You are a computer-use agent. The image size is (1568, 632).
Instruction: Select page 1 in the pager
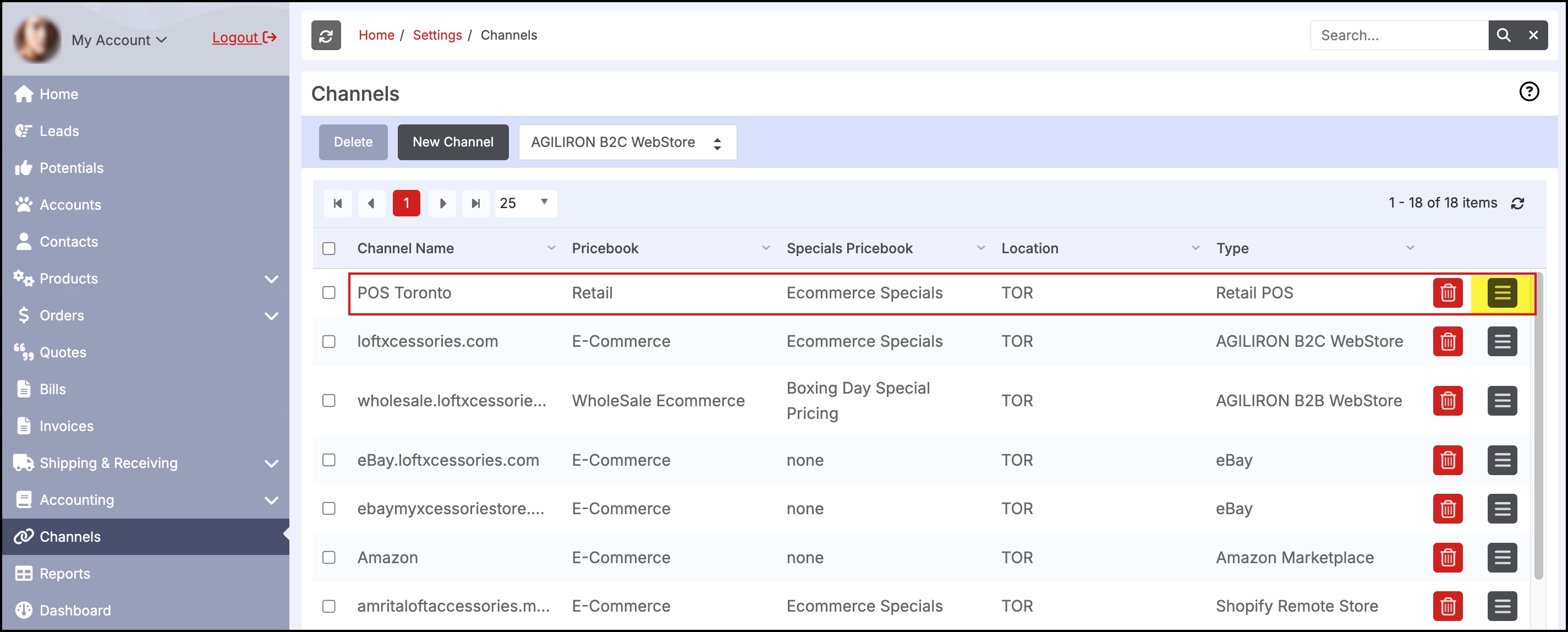[x=406, y=203]
